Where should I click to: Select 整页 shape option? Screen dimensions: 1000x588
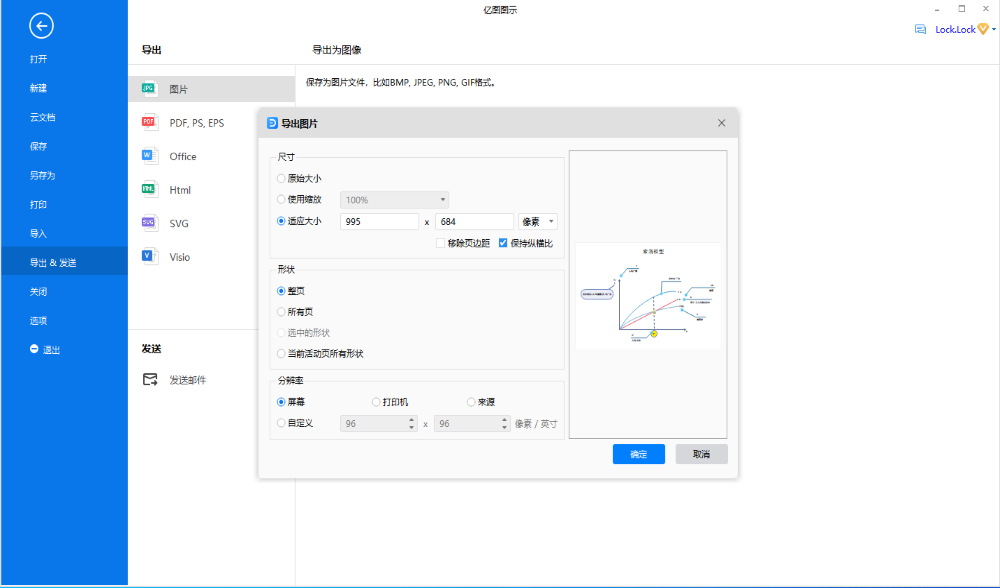pos(281,291)
